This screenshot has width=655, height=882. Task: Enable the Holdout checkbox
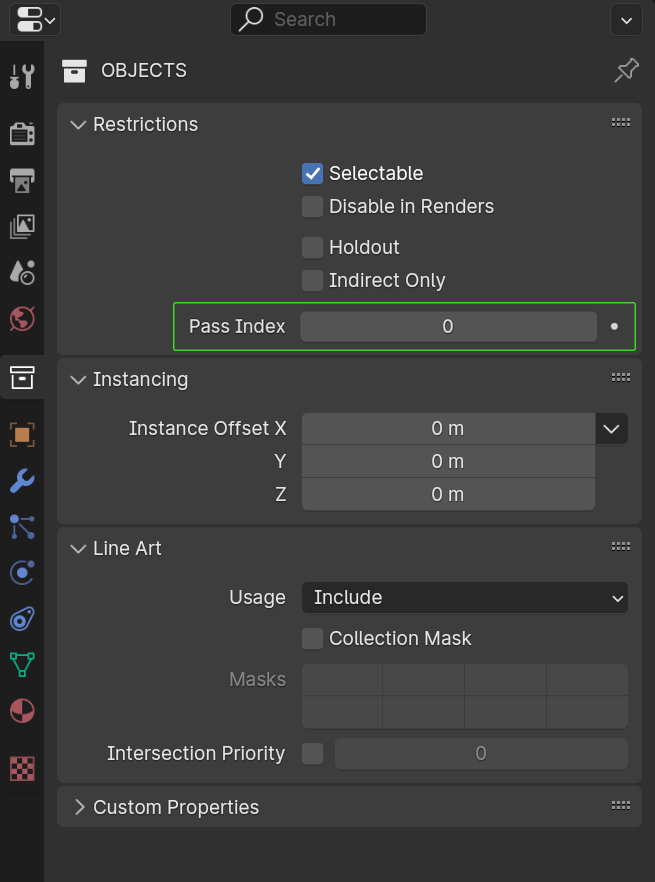coord(312,248)
